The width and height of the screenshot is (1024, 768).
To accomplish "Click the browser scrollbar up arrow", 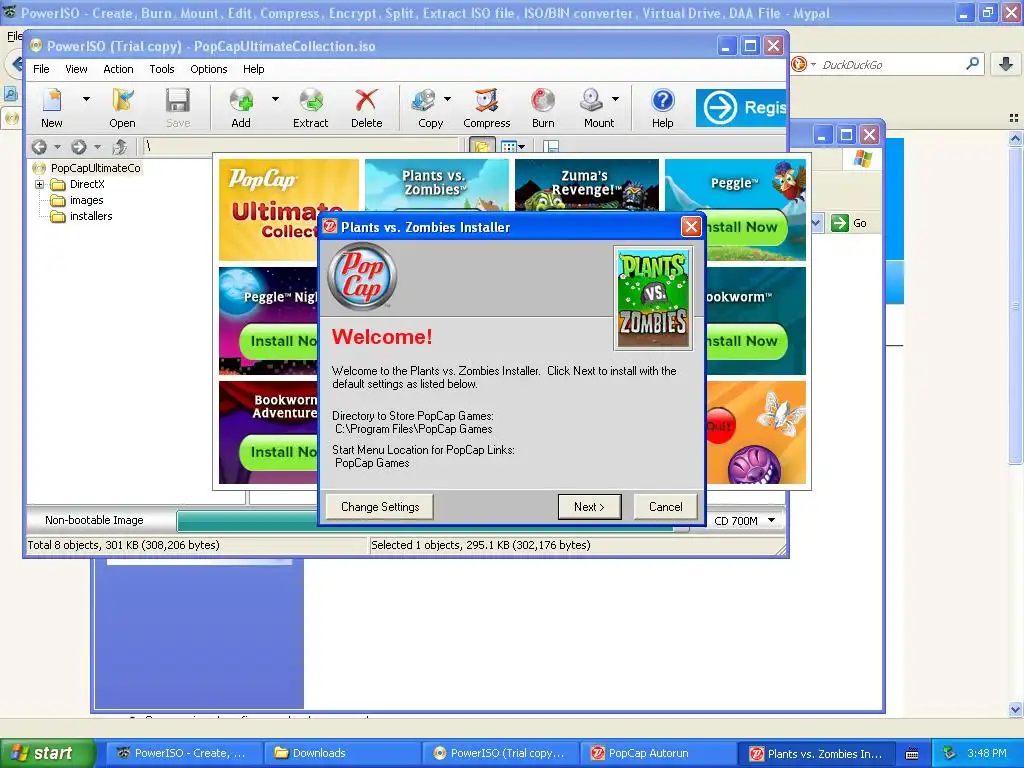I will point(1015,138).
